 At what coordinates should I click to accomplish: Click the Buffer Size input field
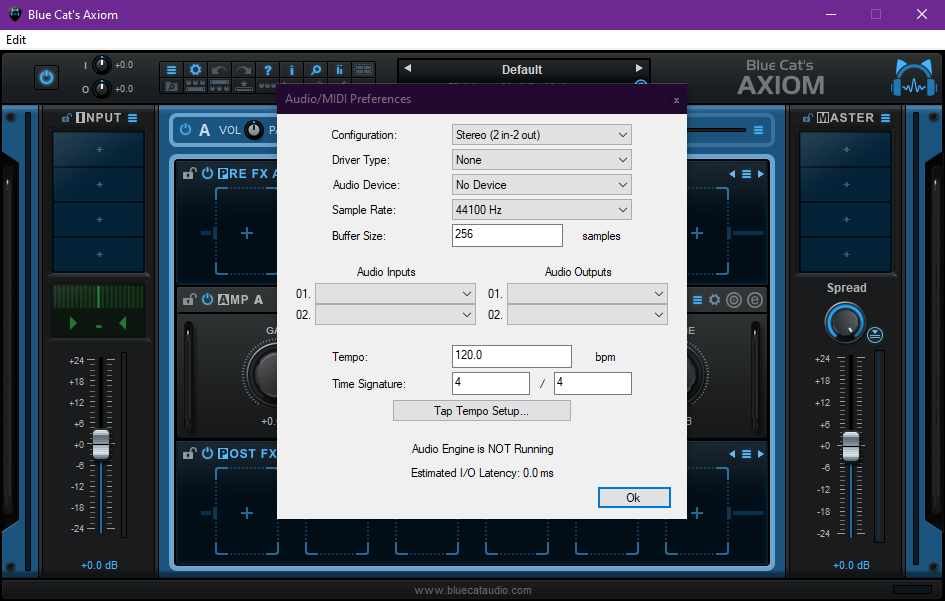[x=507, y=235]
